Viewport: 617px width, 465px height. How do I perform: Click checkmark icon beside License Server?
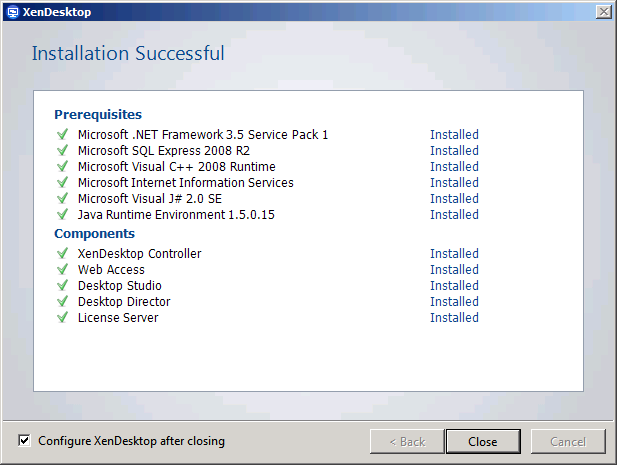(x=63, y=317)
